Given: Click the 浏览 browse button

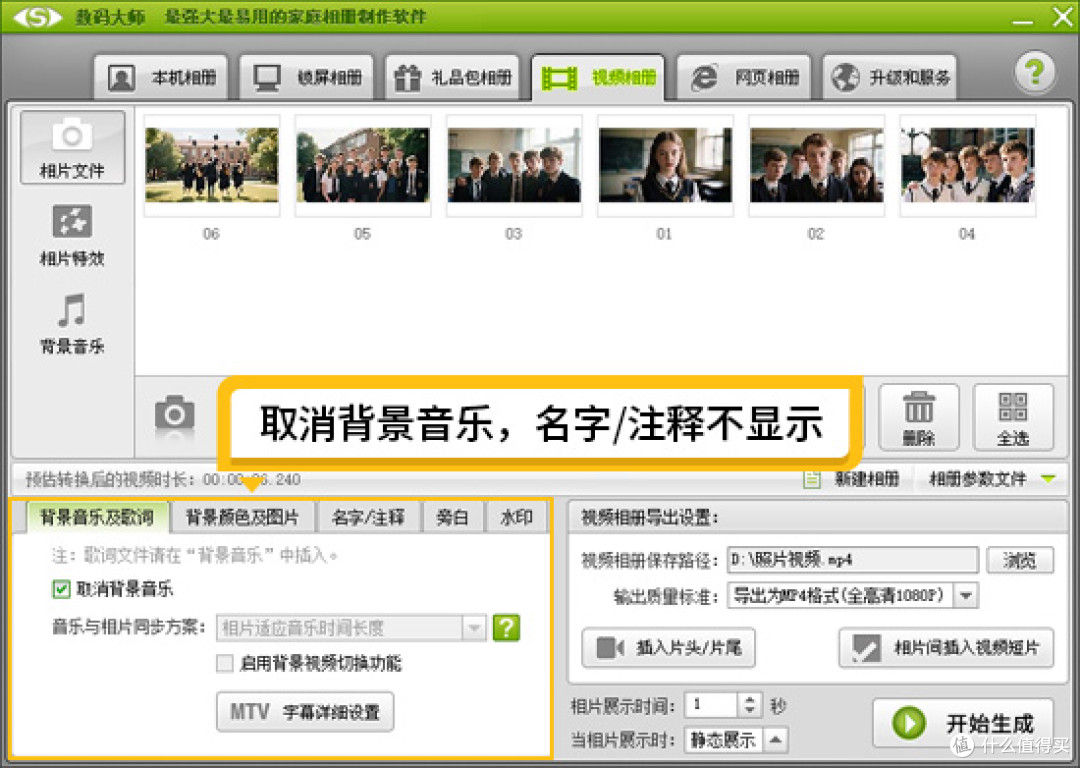Looking at the screenshot, I should 1020,560.
